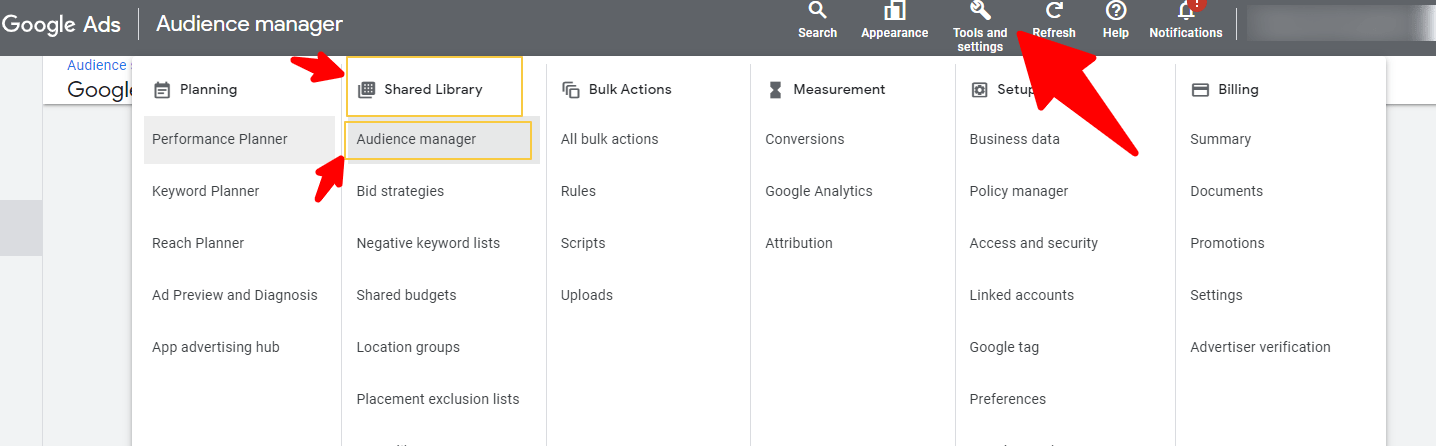Go to Advertiser verification
The width and height of the screenshot is (1436, 446).
(x=1260, y=347)
